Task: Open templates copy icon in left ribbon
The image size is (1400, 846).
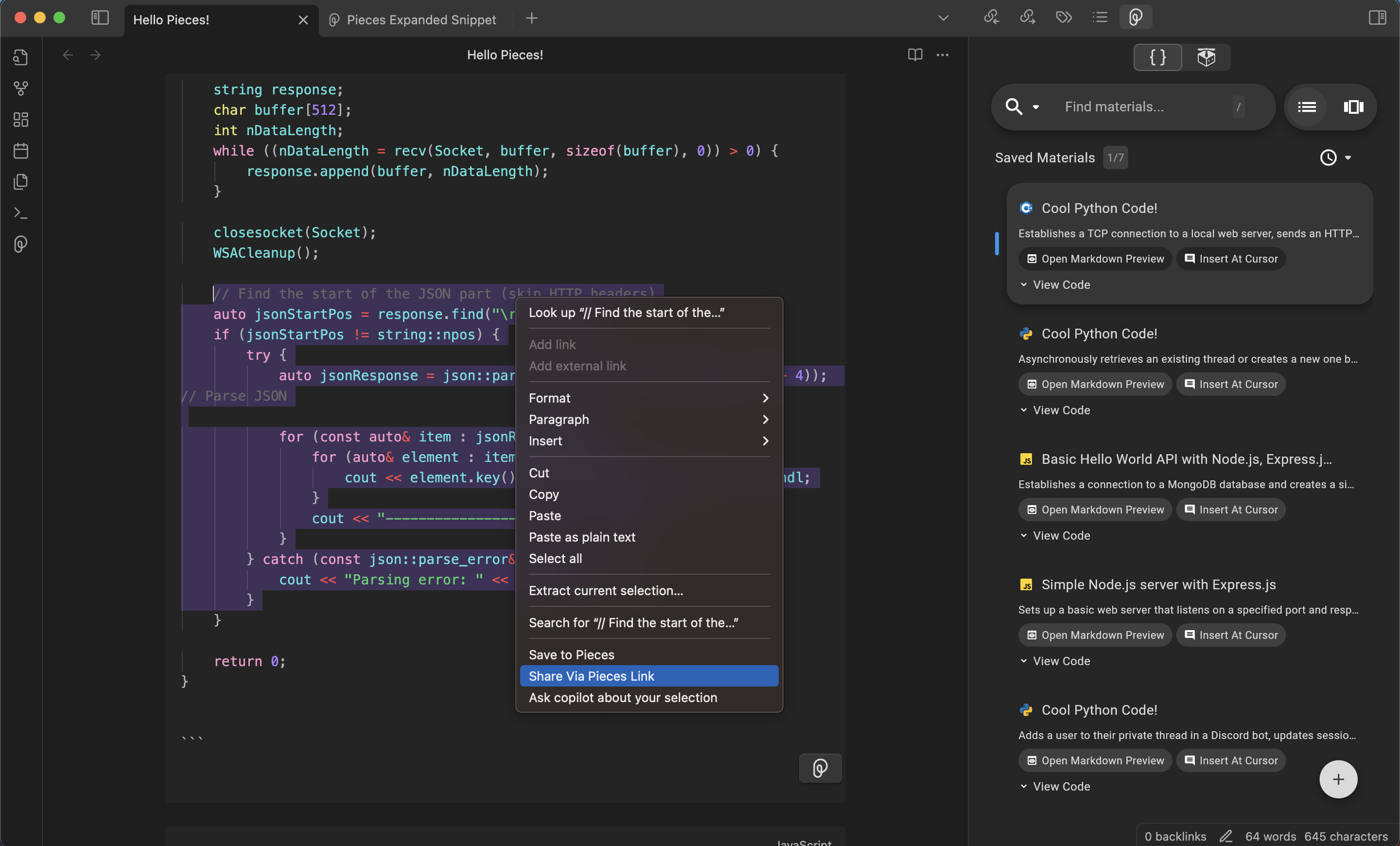Action: 20,182
